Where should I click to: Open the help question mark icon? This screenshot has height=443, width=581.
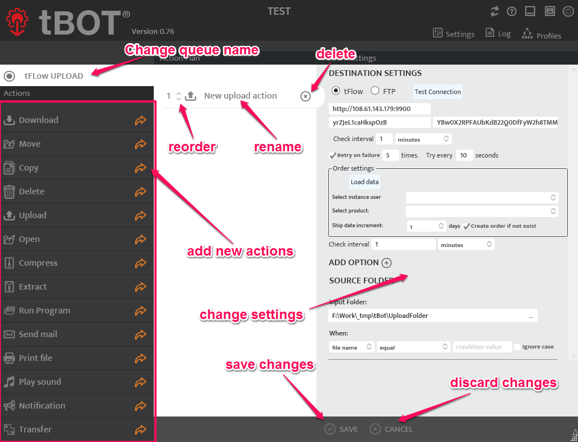[x=512, y=11]
